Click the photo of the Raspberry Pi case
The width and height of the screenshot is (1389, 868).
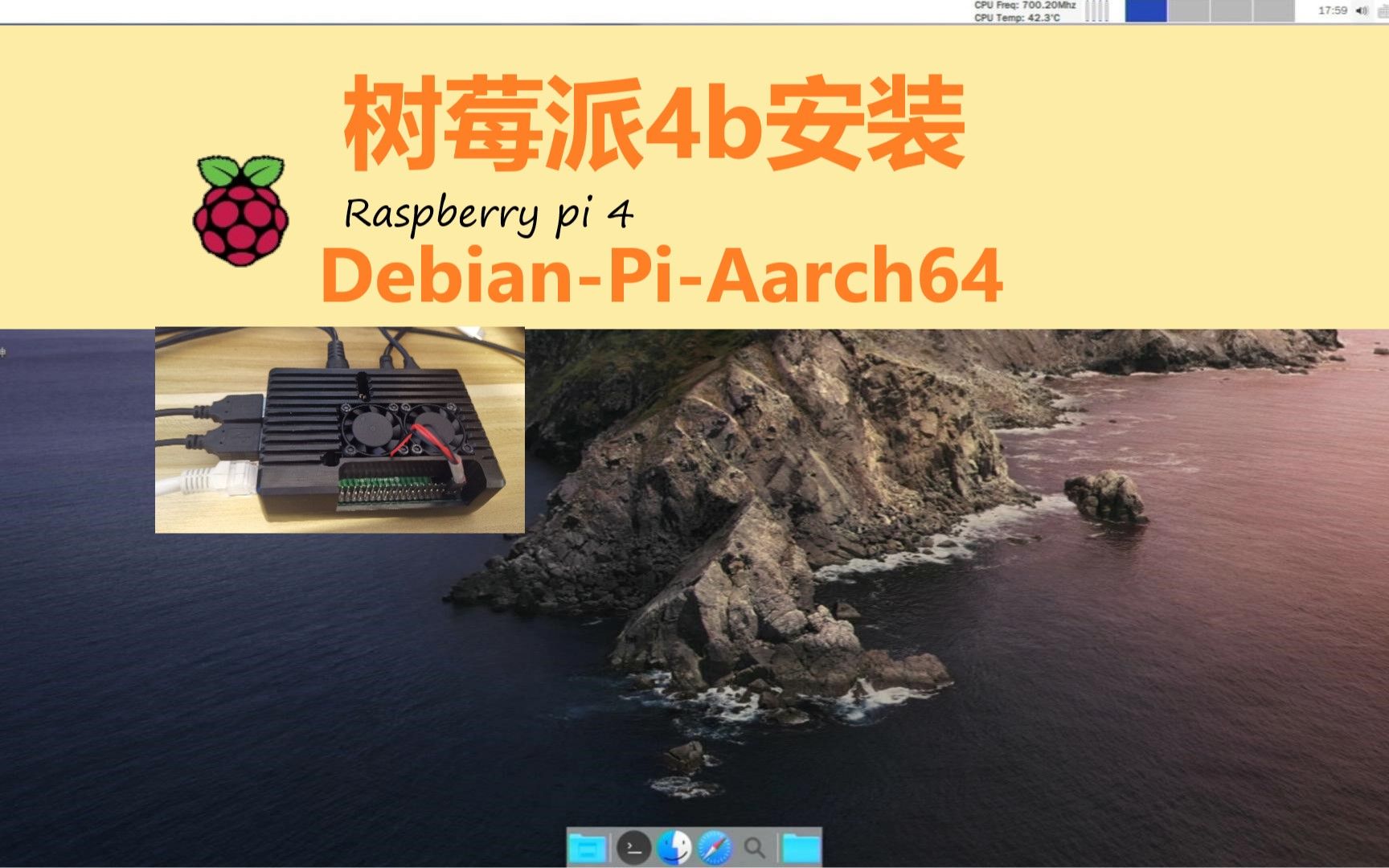coord(340,430)
